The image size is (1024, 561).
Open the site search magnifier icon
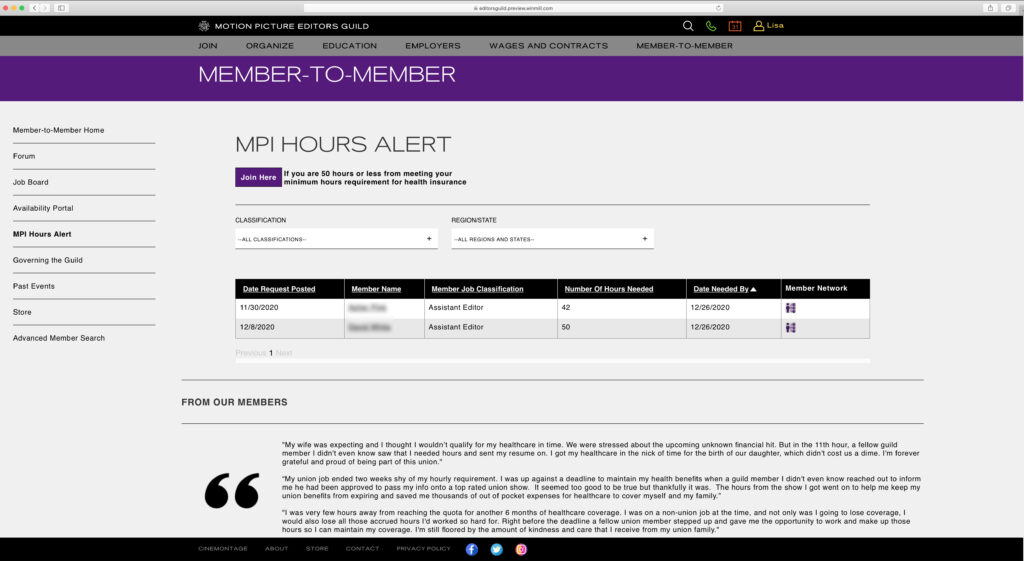[x=688, y=26]
